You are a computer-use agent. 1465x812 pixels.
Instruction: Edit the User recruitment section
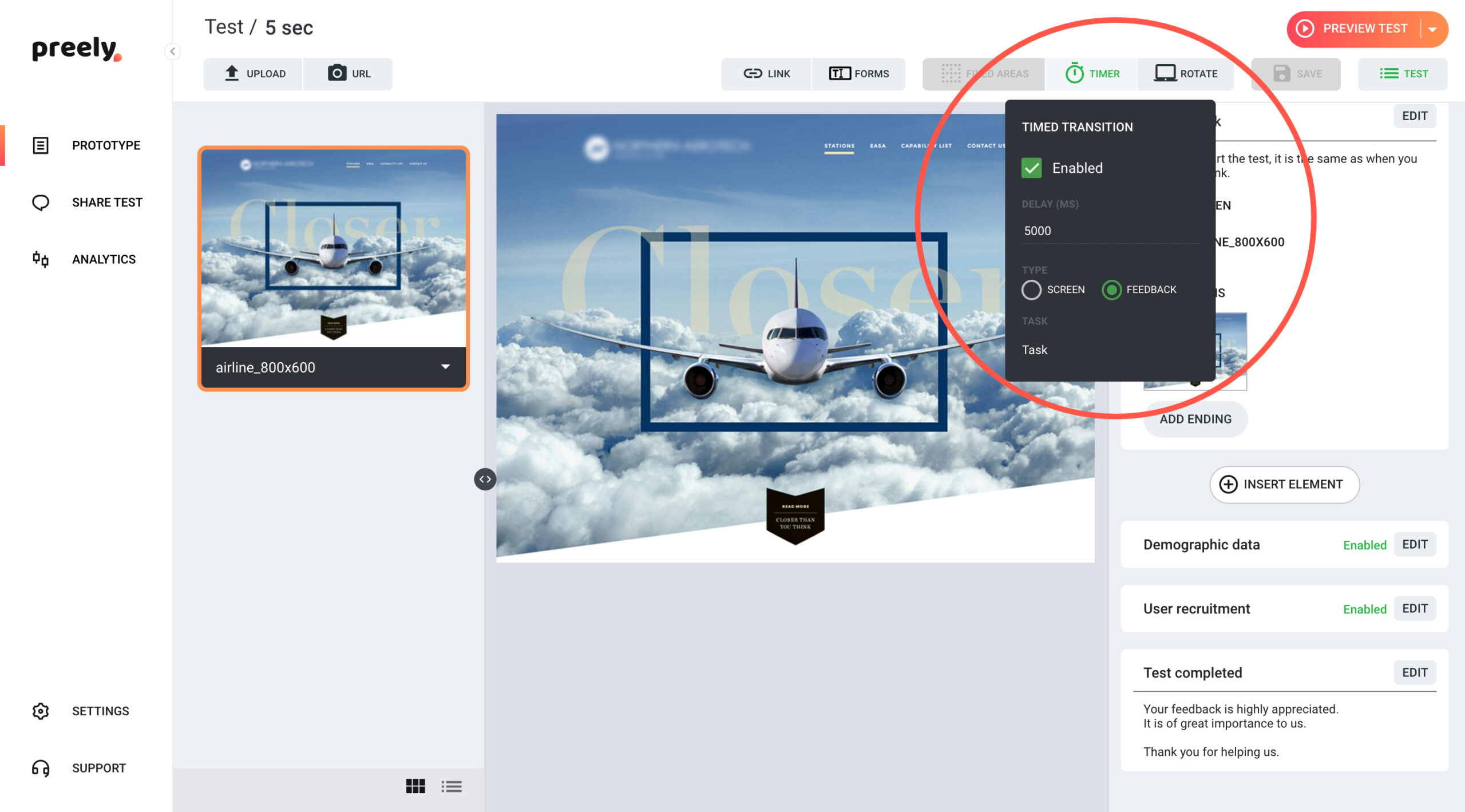[1415, 609]
